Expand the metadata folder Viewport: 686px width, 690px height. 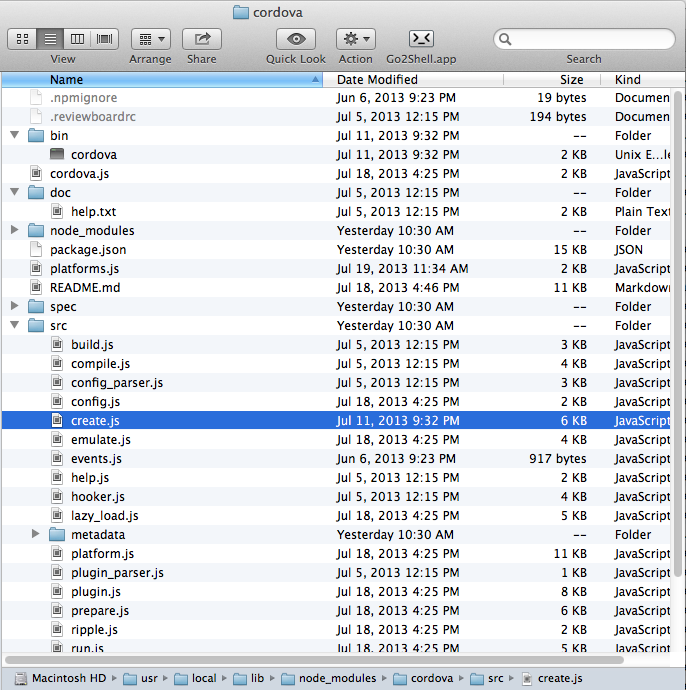[x=35, y=535]
